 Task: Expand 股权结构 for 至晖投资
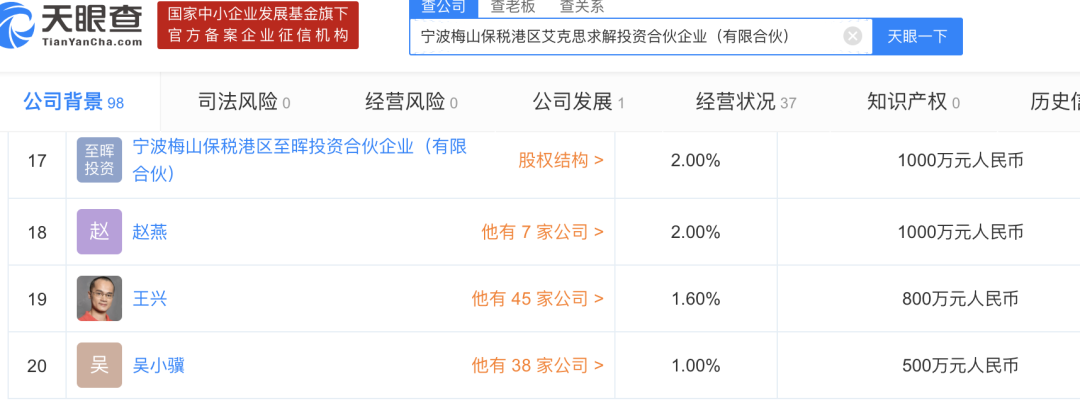click(x=560, y=160)
